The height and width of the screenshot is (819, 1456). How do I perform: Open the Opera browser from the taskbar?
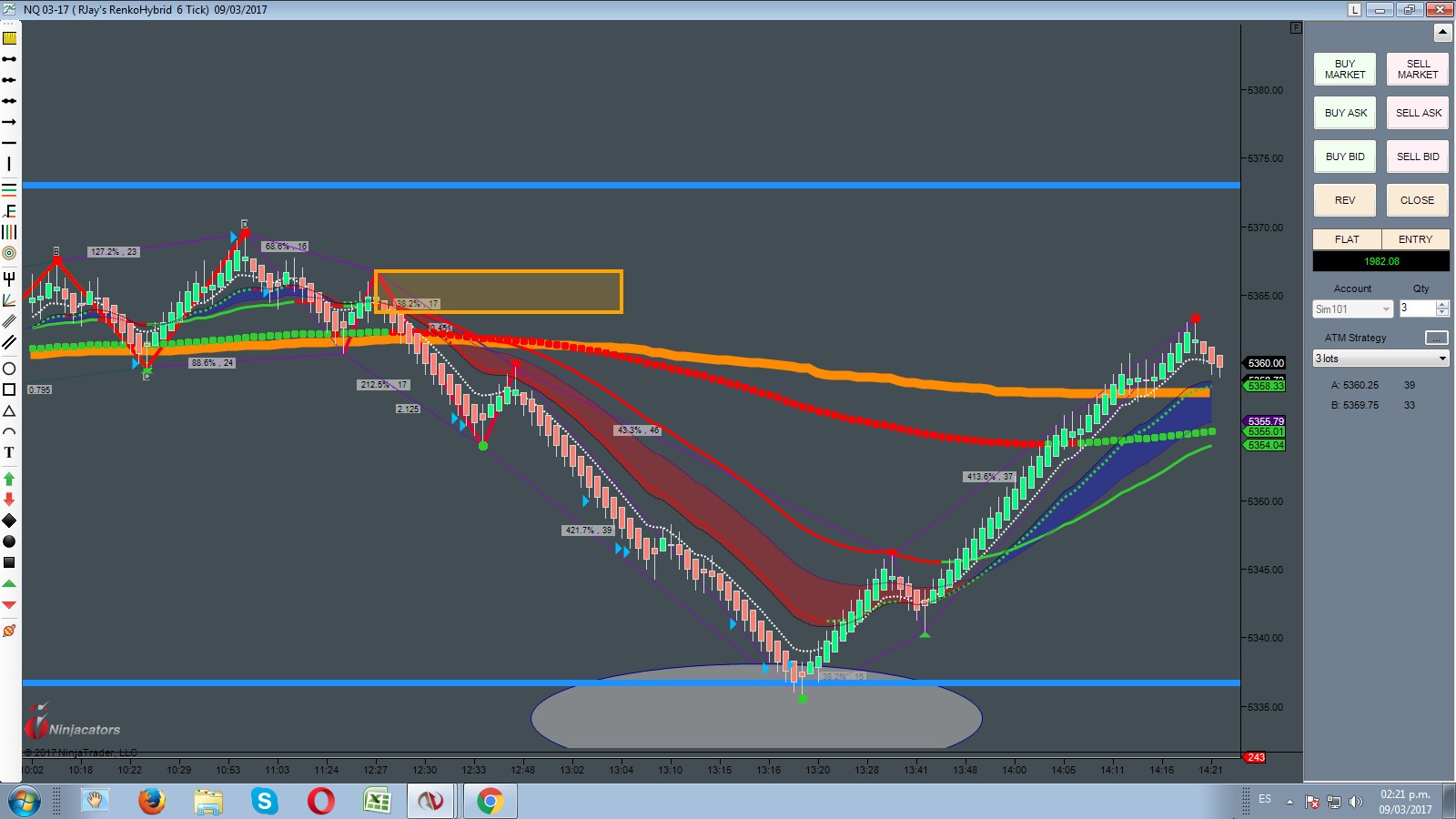click(x=320, y=802)
